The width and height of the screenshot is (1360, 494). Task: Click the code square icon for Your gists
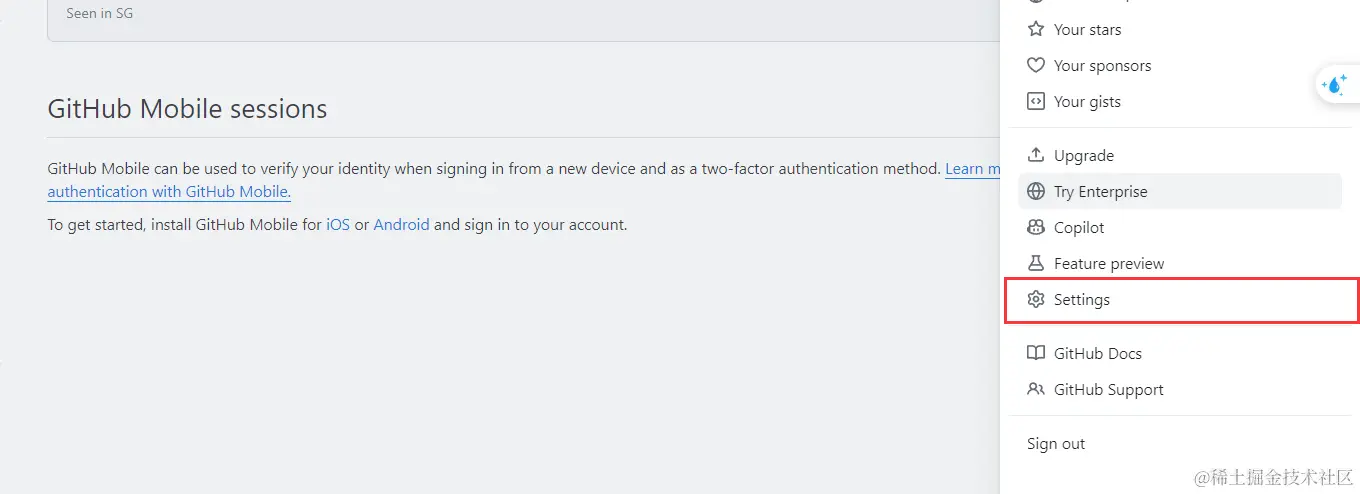click(1036, 102)
